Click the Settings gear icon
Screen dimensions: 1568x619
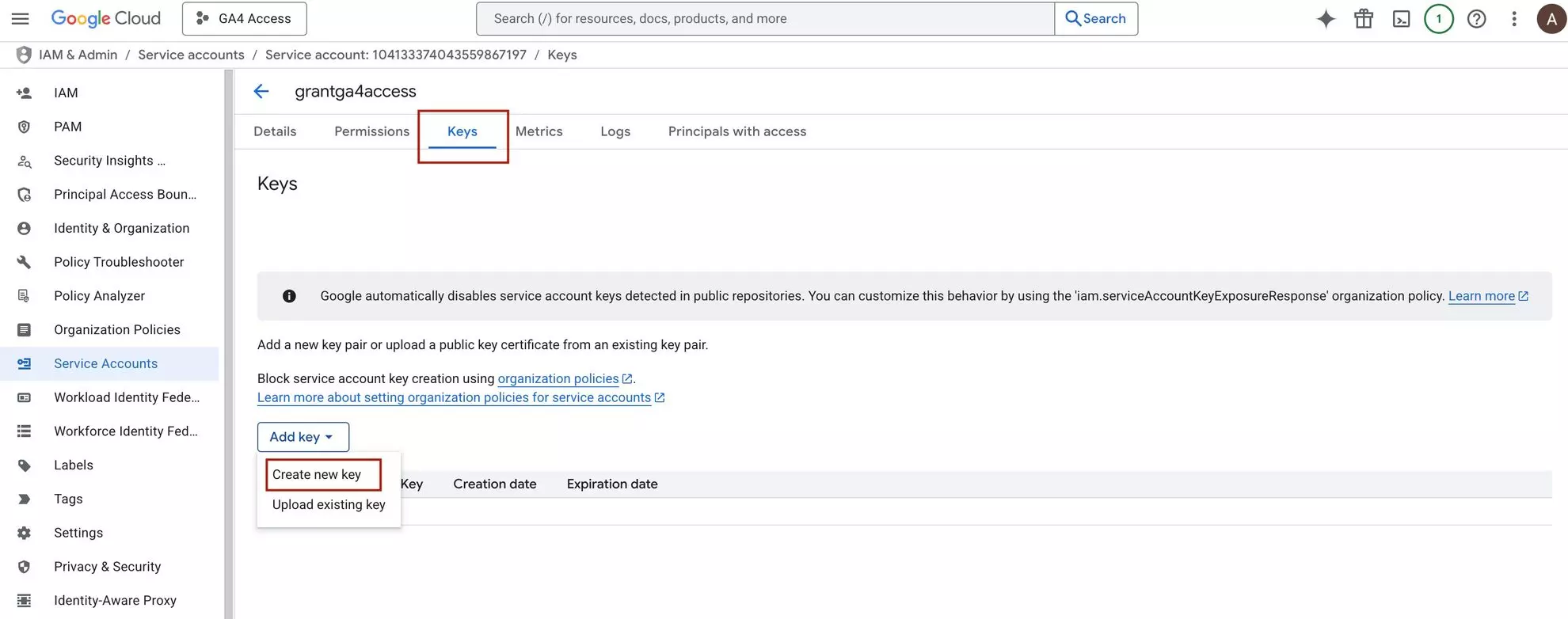(24, 533)
